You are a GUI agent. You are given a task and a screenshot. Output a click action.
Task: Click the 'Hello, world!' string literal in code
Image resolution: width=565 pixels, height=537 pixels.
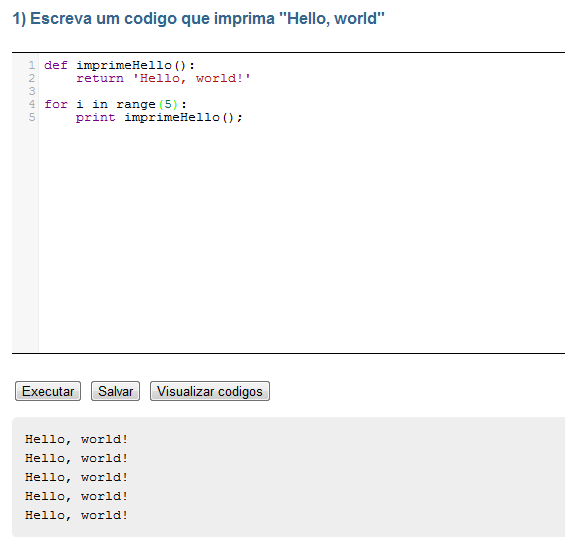[x=191, y=78]
